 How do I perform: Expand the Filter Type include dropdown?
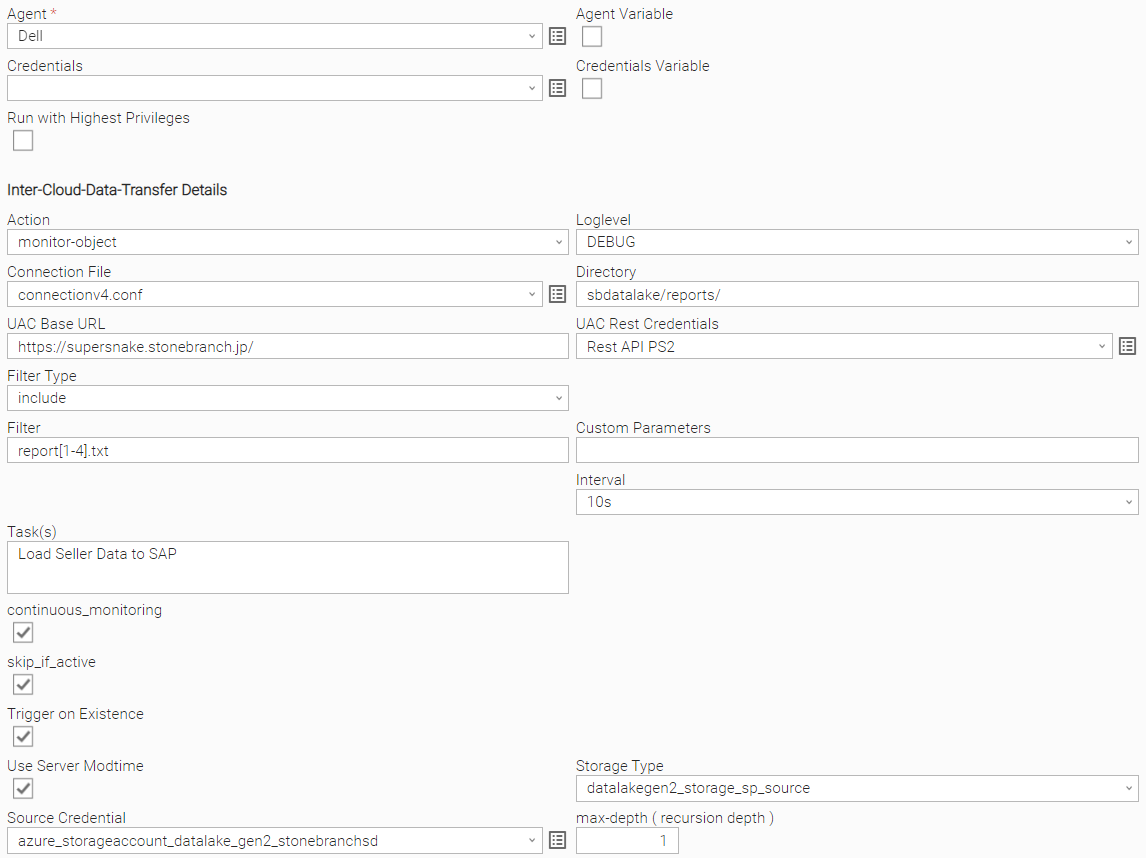pyautogui.click(x=288, y=398)
